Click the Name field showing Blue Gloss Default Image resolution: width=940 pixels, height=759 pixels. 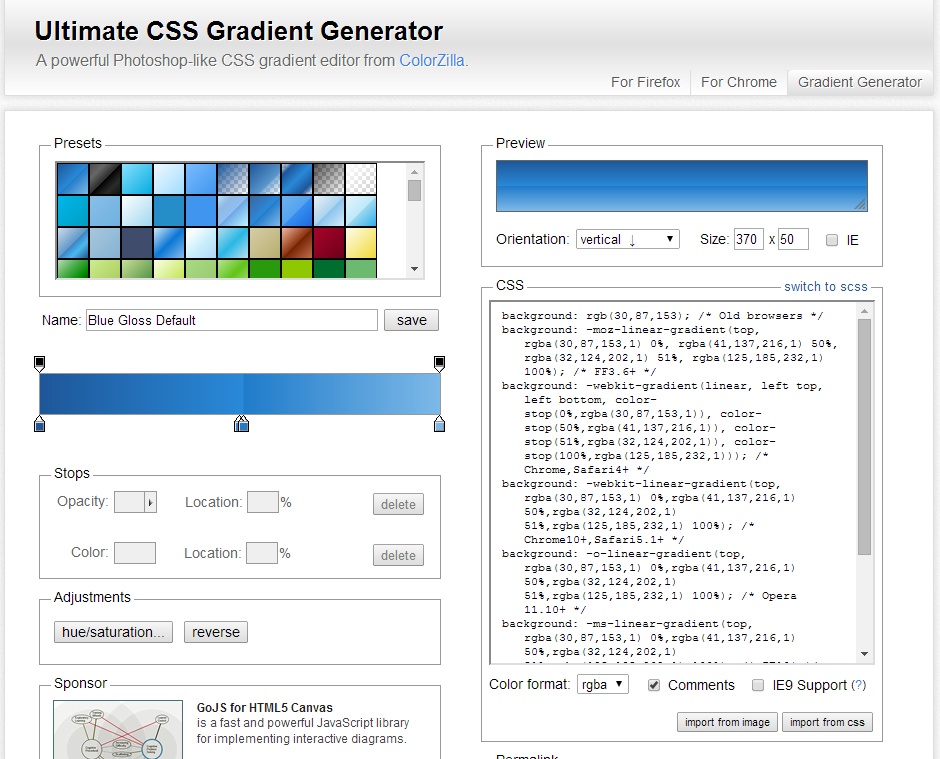coord(231,320)
